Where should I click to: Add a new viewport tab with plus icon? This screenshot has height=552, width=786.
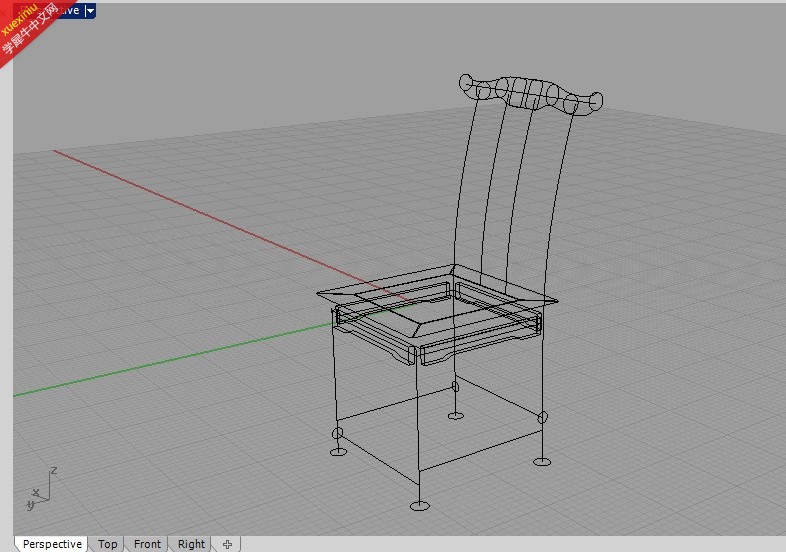(228, 544)
